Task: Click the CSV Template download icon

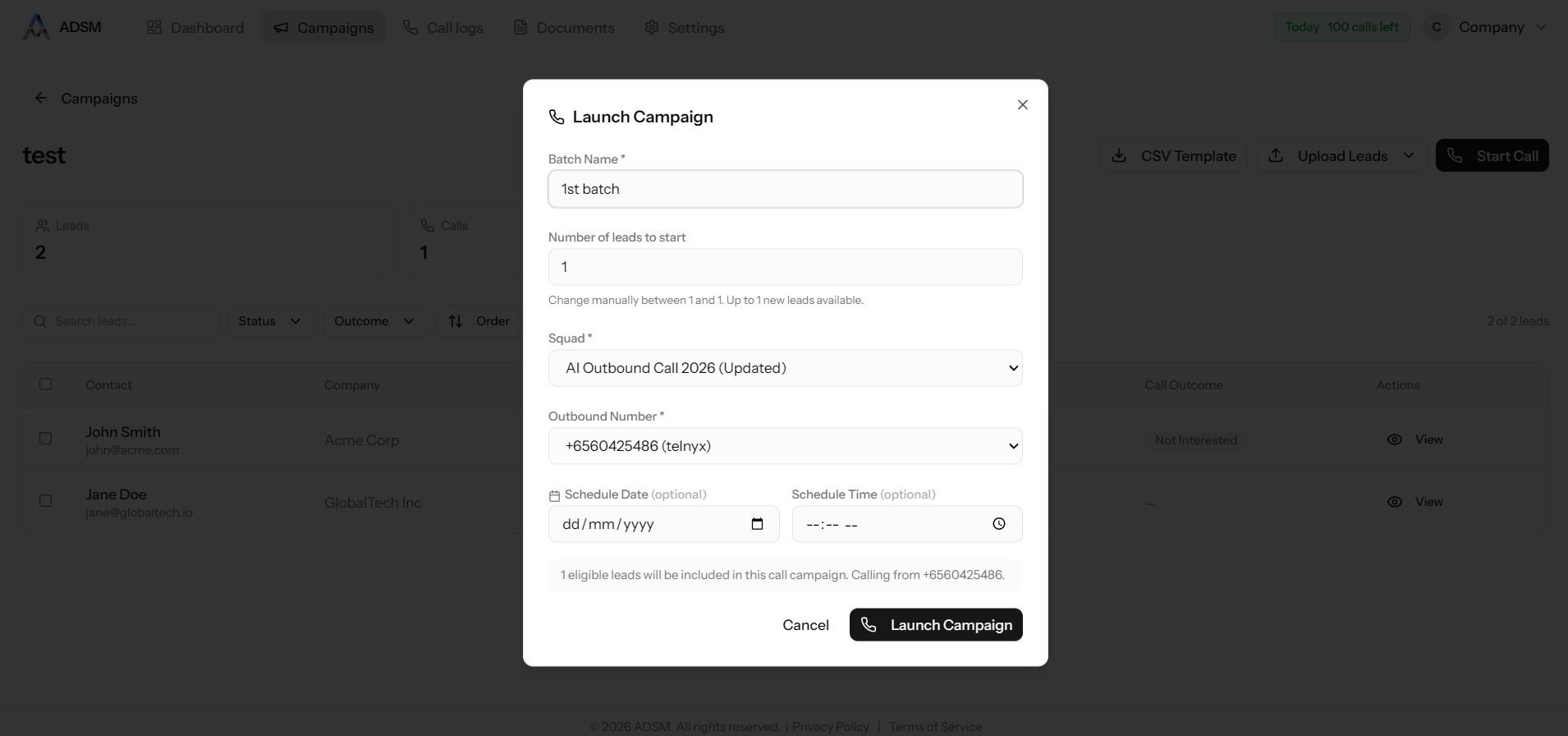Action: pyautogui.click(x=1118, y=156)
